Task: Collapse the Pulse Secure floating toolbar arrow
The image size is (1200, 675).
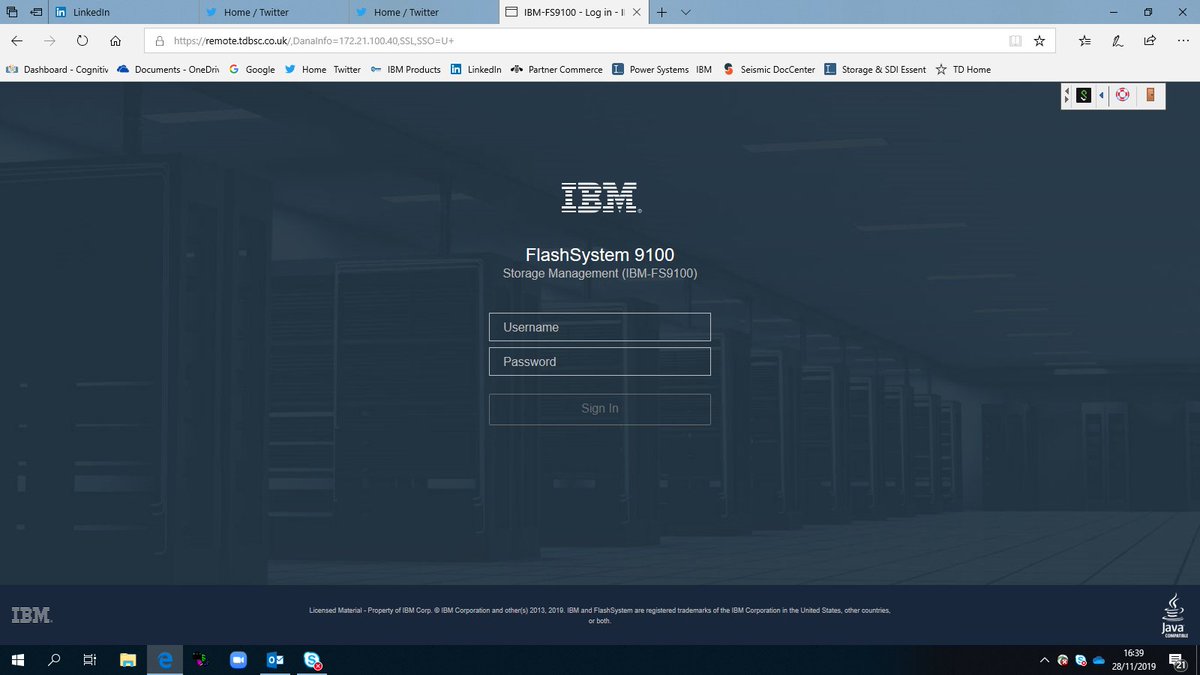Action: tap(1102, 96)
